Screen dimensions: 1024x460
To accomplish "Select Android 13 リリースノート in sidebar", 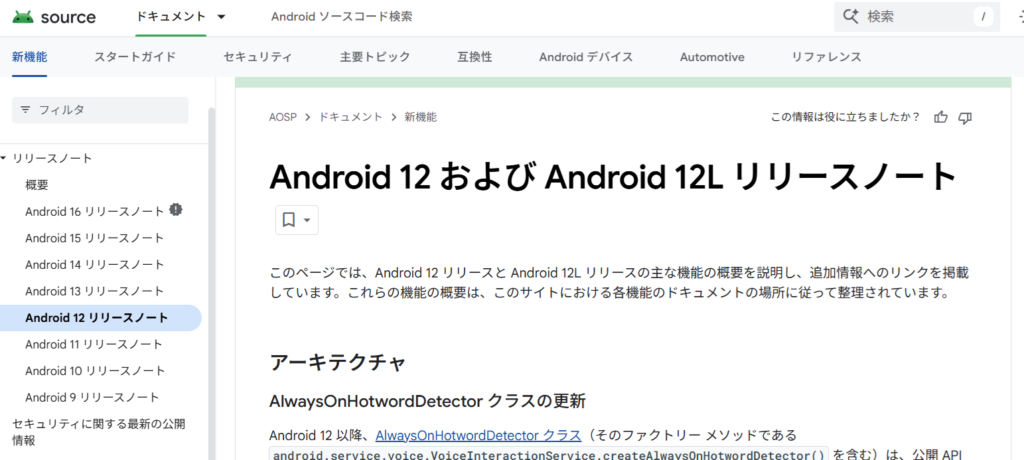I will click(x=94, y=291).
